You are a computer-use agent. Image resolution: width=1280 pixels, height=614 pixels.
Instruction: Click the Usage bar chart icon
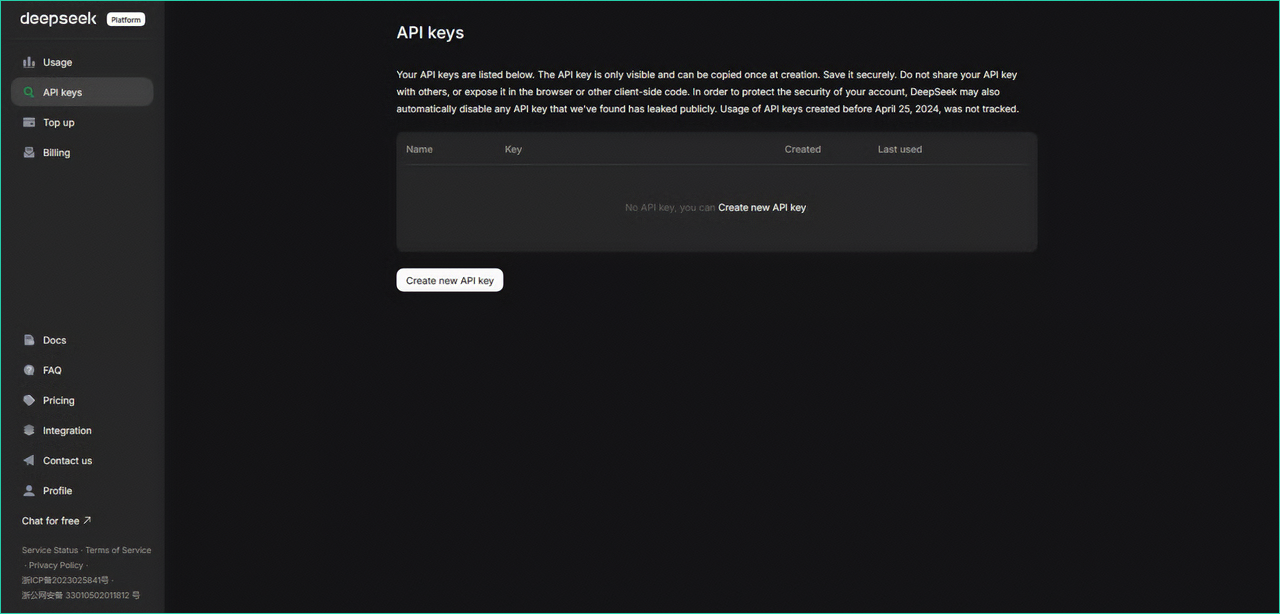click(29, 62)
